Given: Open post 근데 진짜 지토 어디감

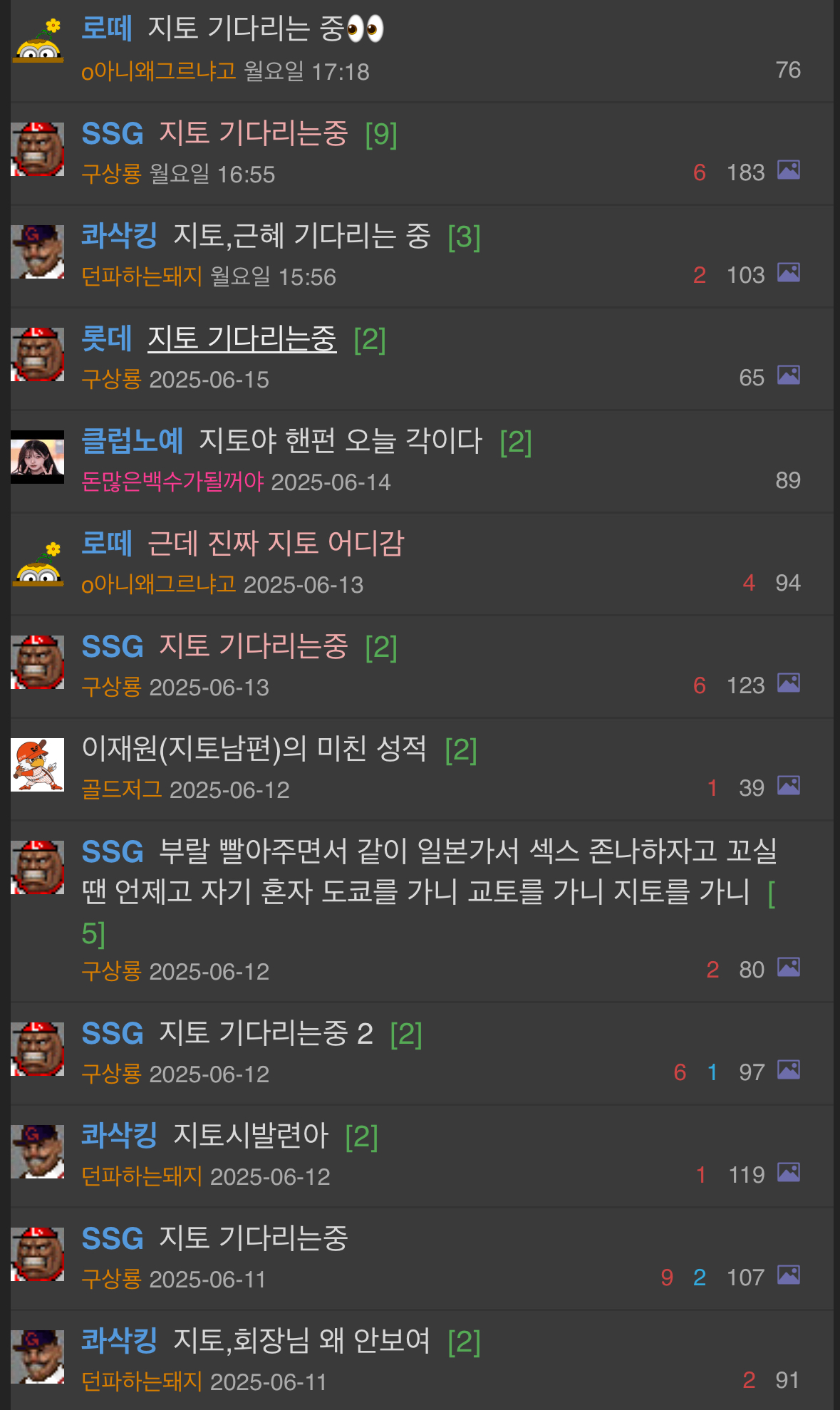Looking at the screenshot, I should pyautogui.click(x=275, y=544).
